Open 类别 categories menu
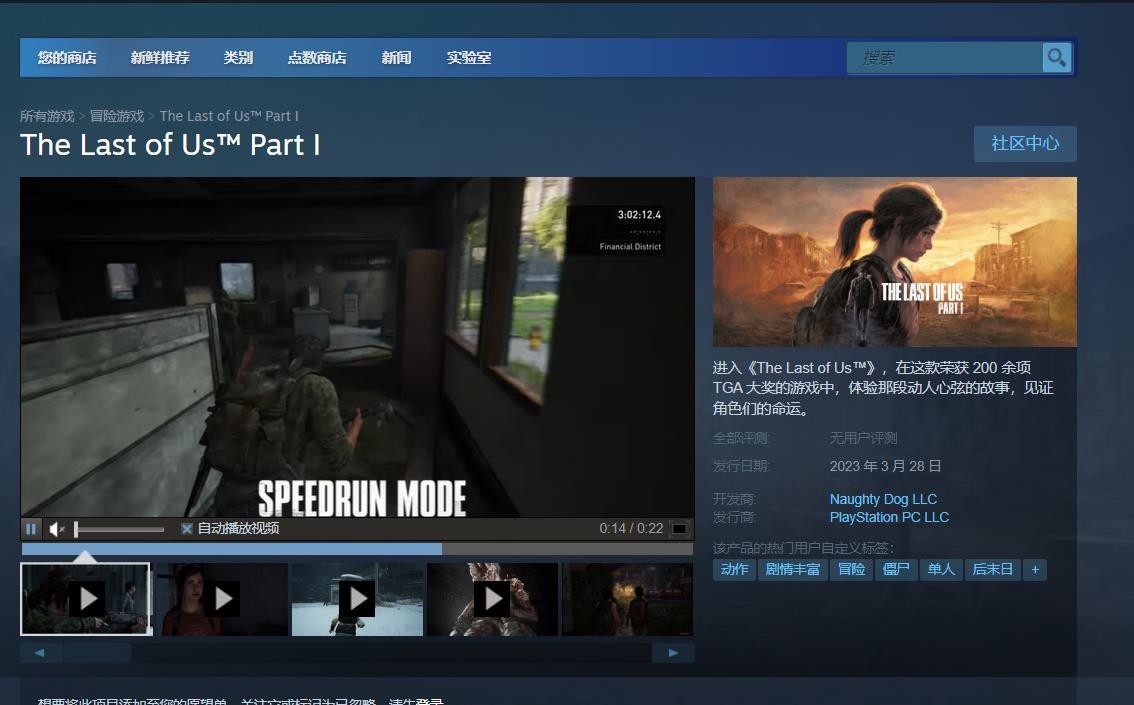The height and width of the screenshot is (705, 1134). pyautogui.click(x=238, y=58)
